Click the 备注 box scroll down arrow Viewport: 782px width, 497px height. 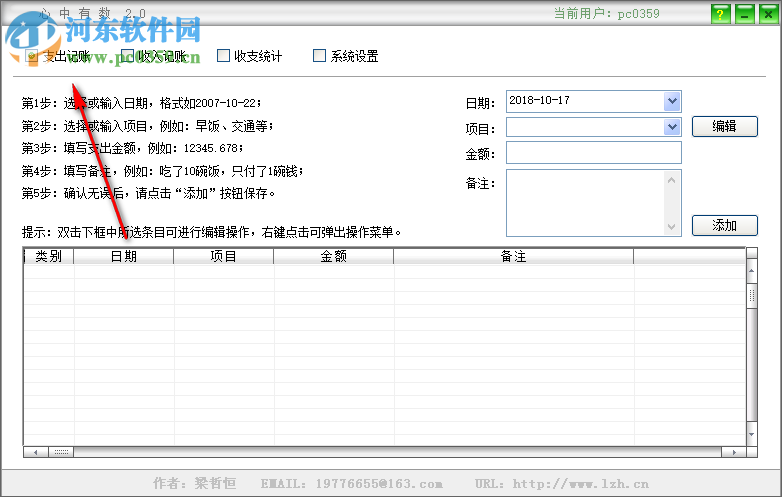tap(672, 227)
